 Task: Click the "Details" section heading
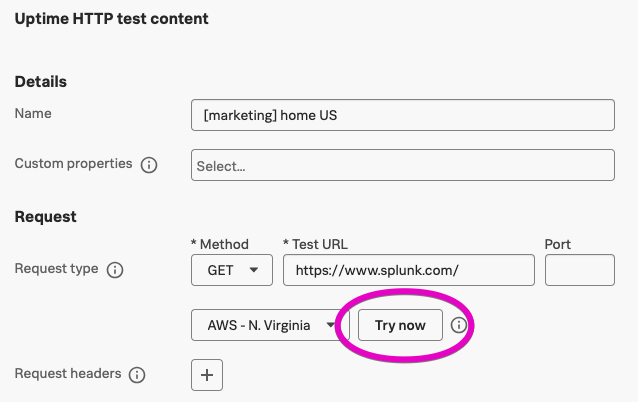tap(40, 82)
